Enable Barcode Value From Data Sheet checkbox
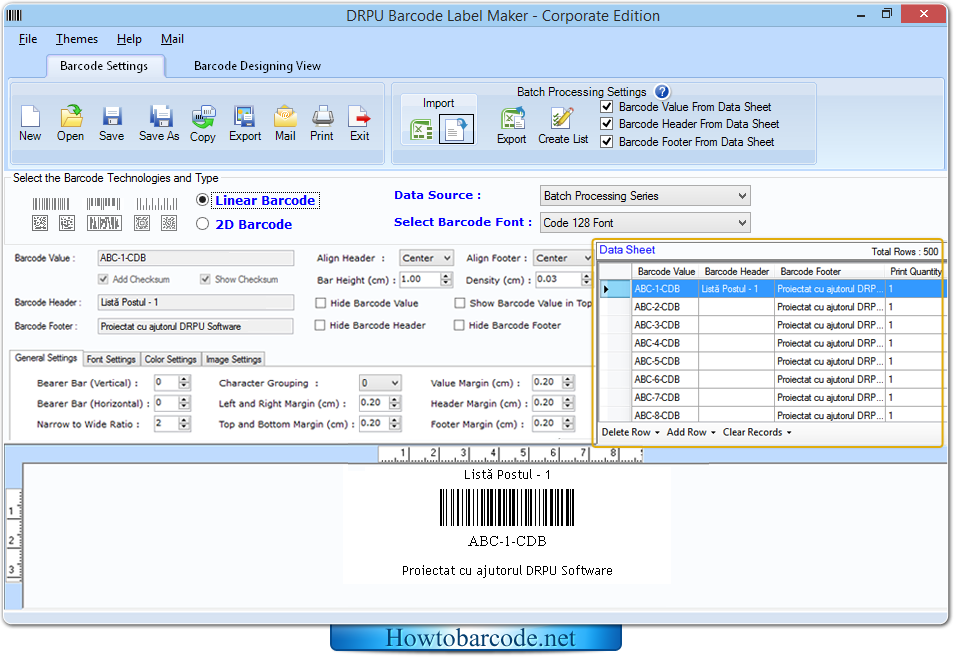The width and height of the screenshot is (954, 657). coord(607,107)
